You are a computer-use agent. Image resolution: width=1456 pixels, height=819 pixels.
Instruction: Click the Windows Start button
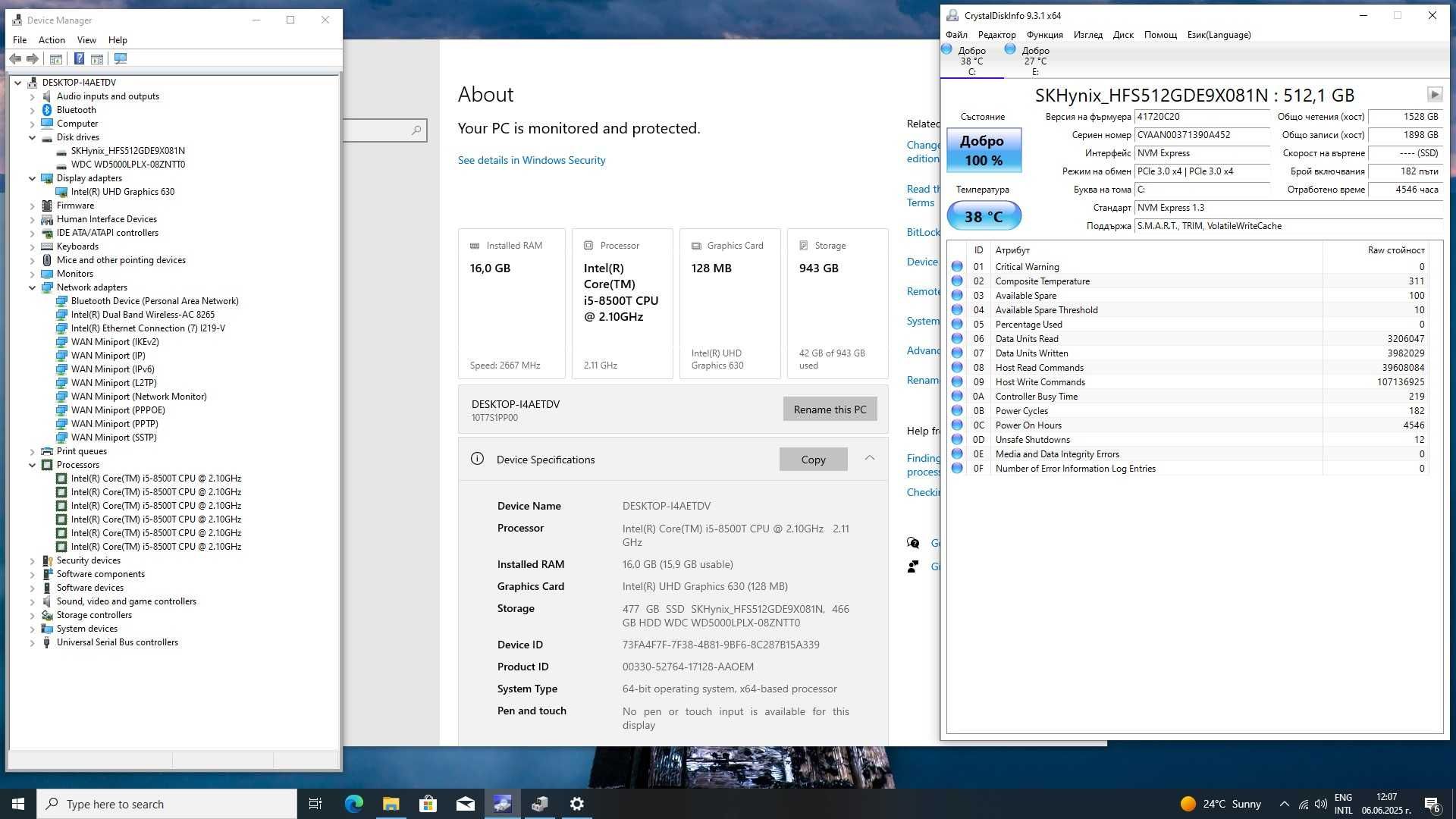click(18, 804)
